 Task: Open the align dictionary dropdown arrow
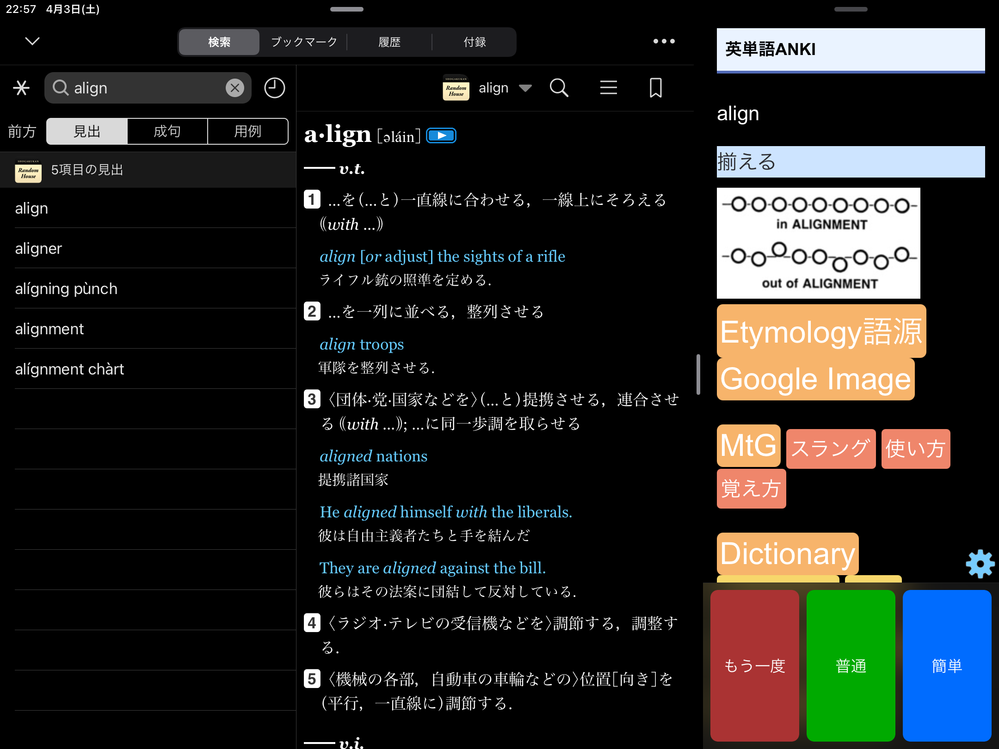pos(525,89)
